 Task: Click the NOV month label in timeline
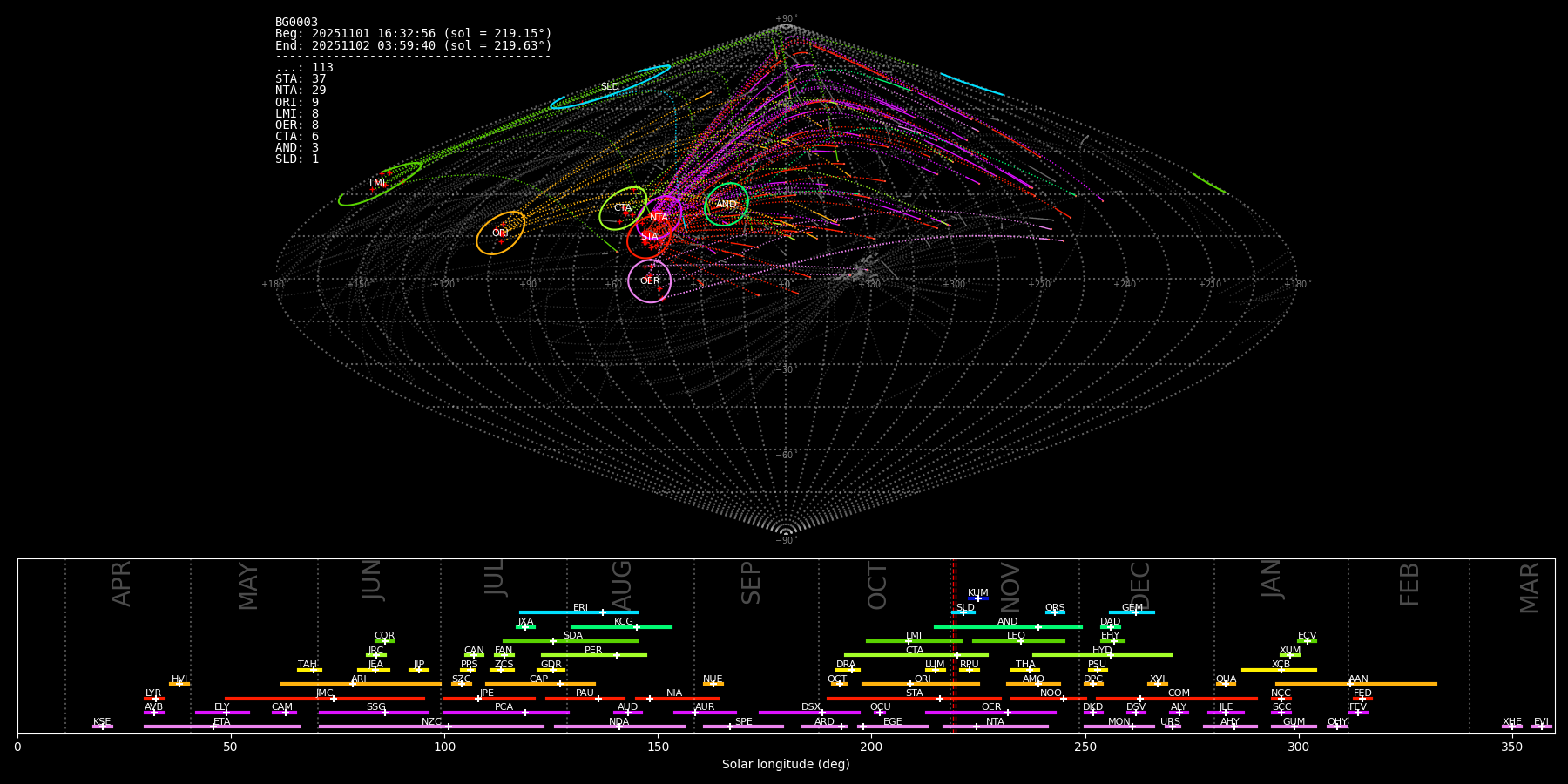(x=1010, y=587)
